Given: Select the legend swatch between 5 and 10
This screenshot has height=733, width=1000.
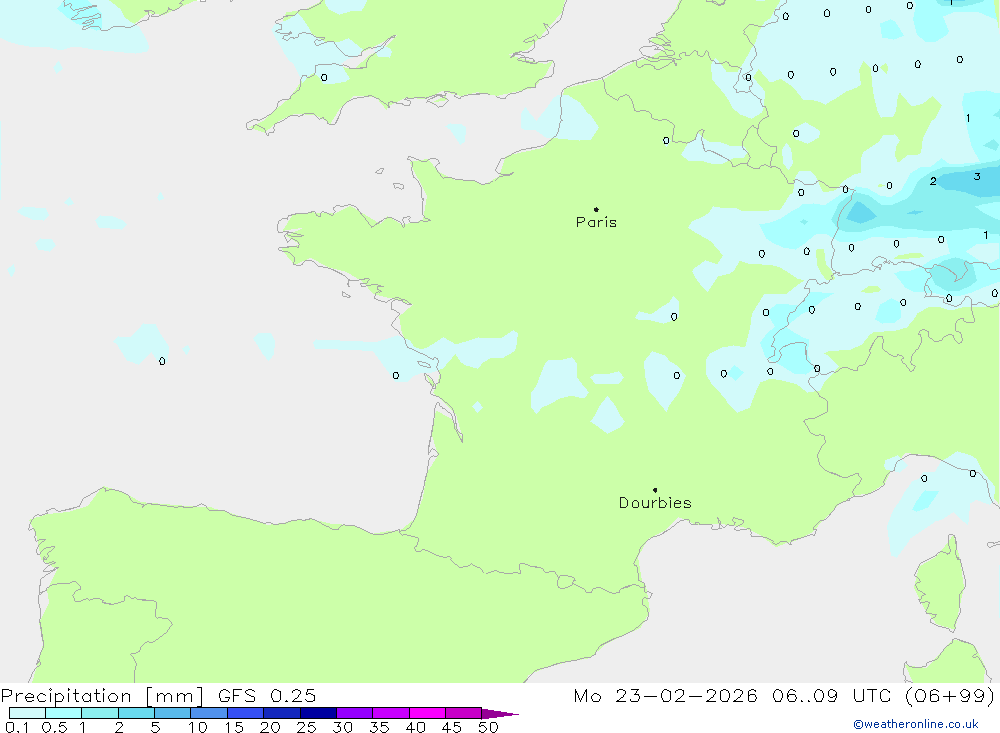Looking at the screenshot, I should (x=173, y=713).
